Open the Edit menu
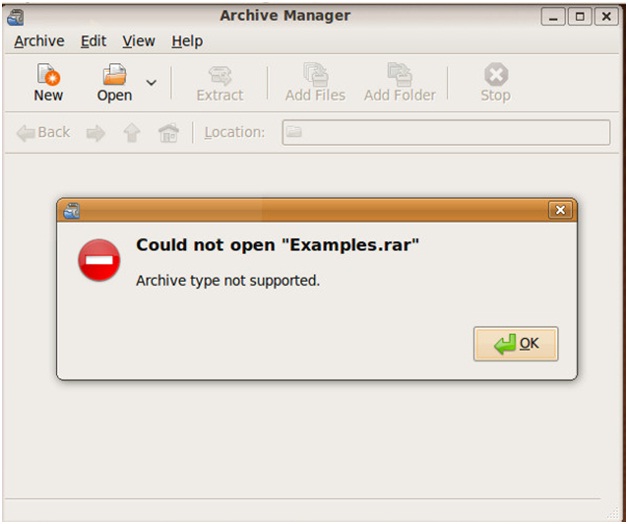This screenshot has width=628, height=524. pyautogui.click(x=93, y=41)
